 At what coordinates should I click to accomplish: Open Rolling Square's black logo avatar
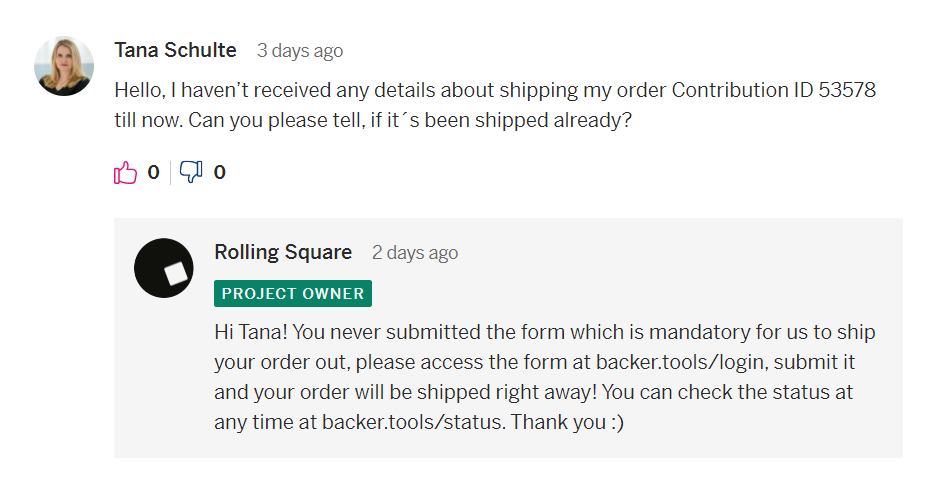164,268
